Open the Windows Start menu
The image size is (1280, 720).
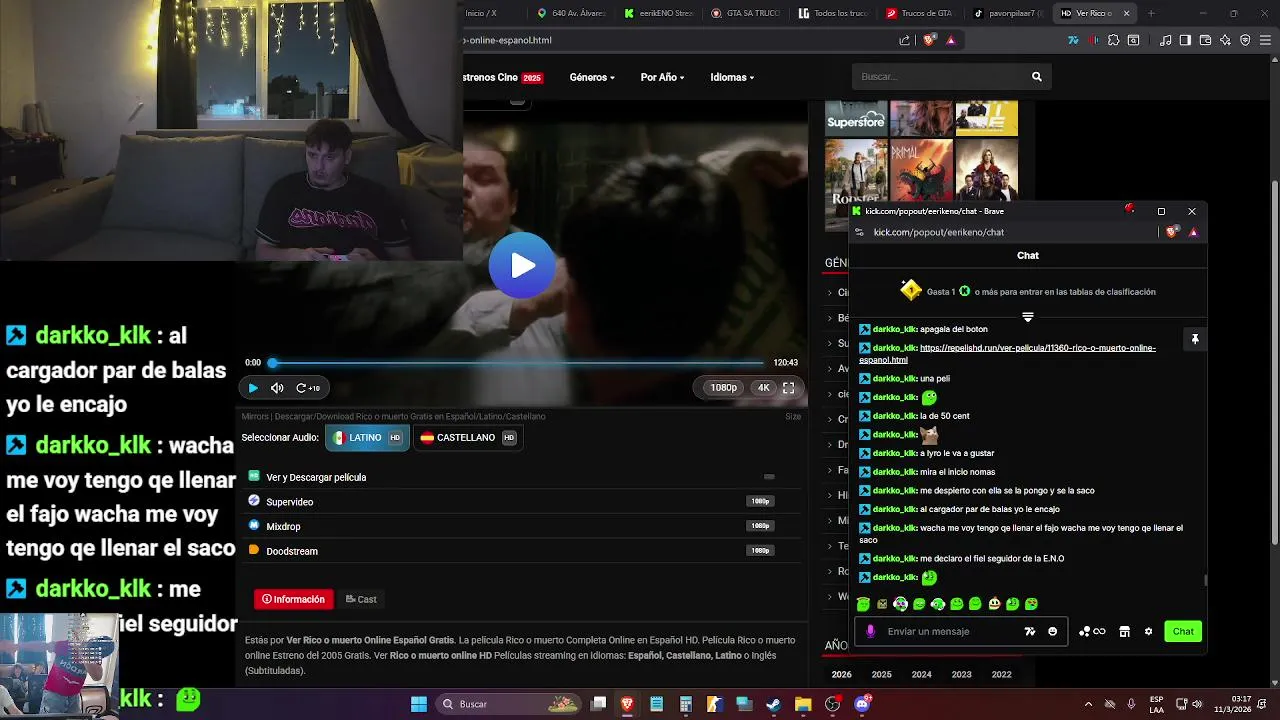(419, 704)
